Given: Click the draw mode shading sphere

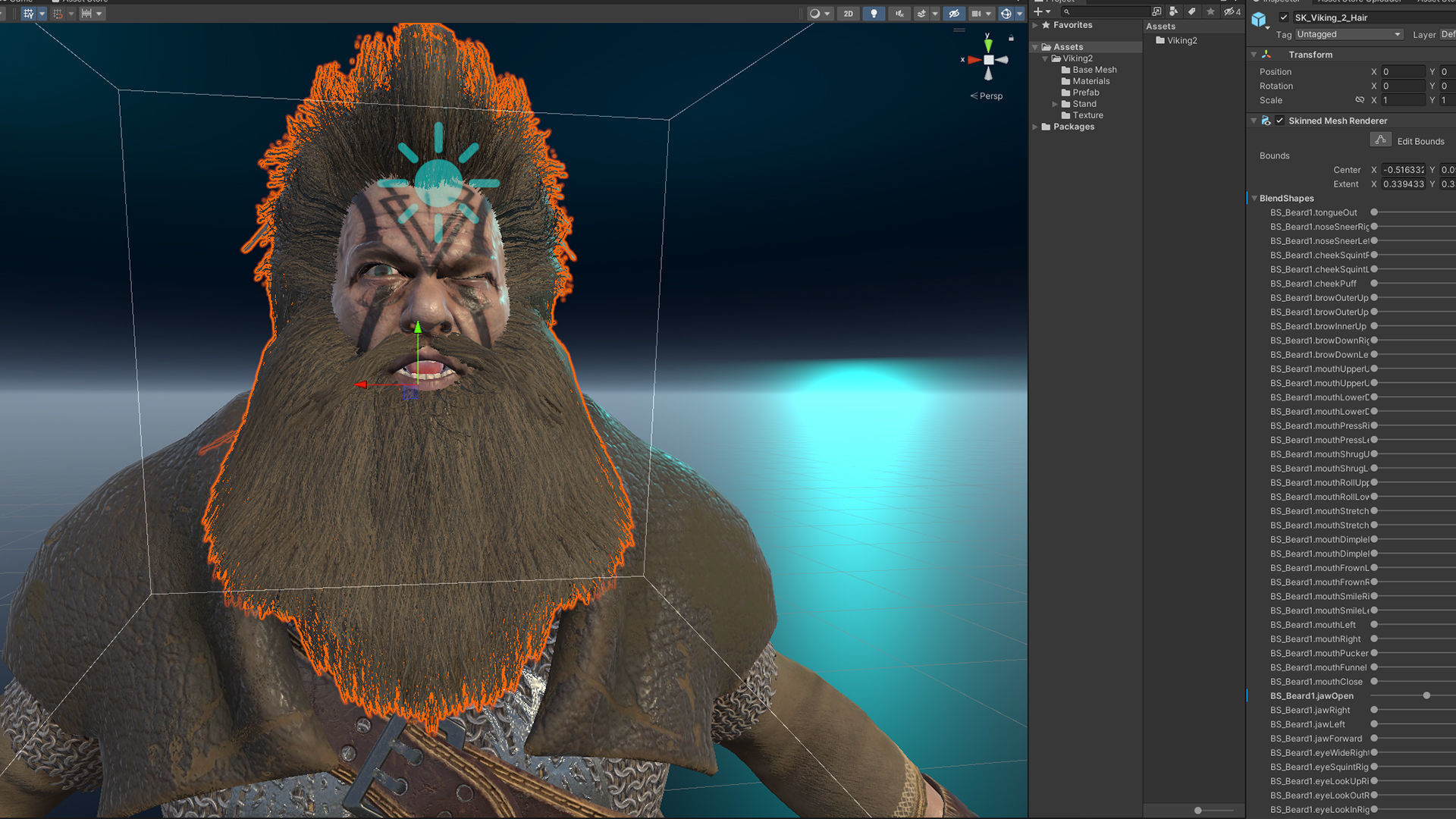Looking at the screenshot, I should [814, 14].
